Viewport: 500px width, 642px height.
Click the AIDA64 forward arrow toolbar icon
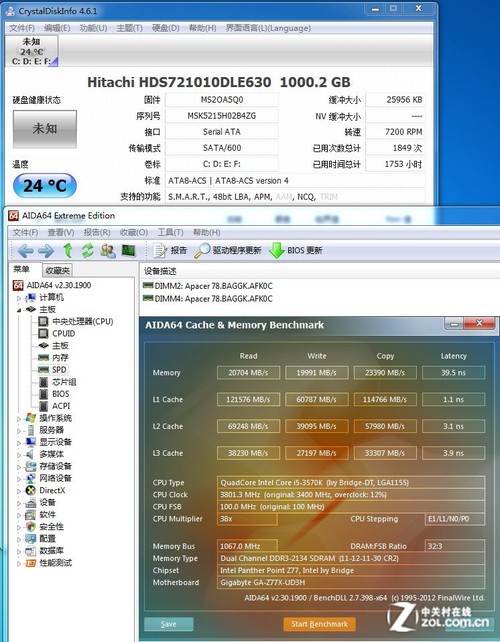pyautogui.click(x=46, y=251)
